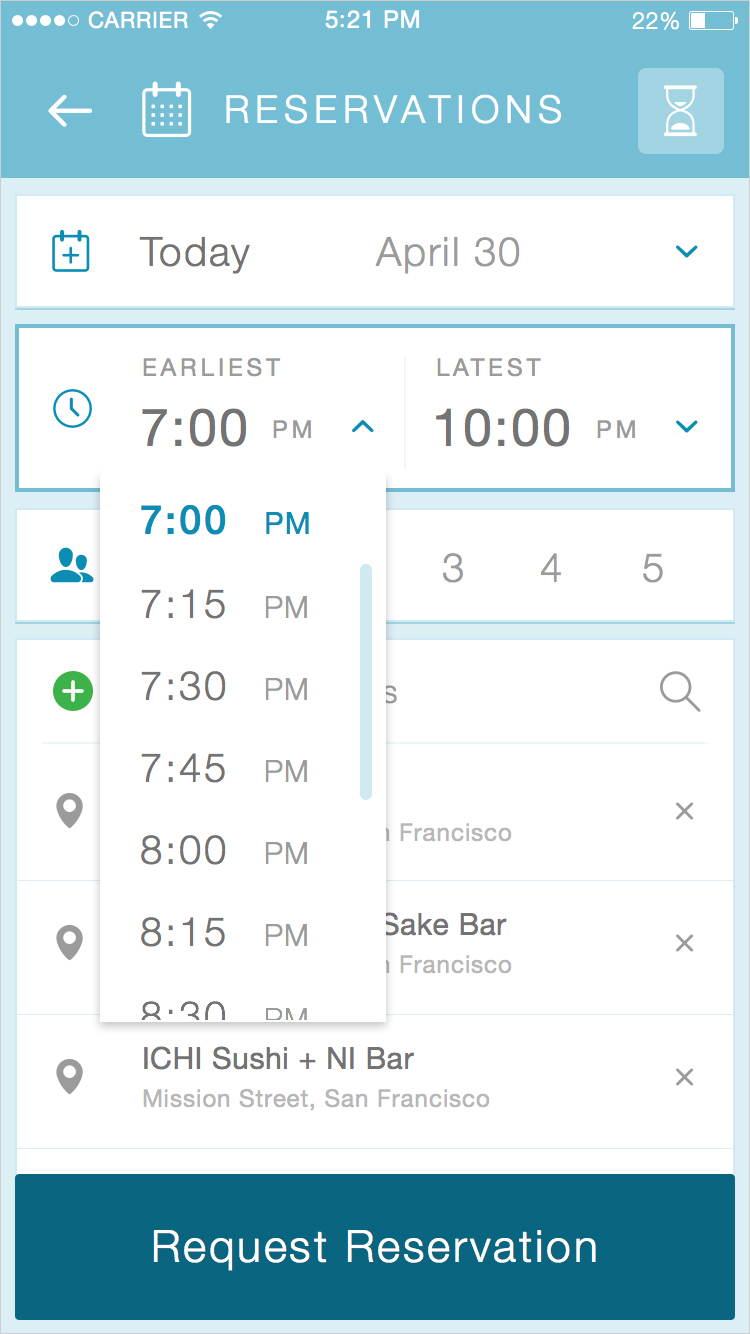Remove ICHI Sushi + NI Bar entry
Screen dimensions: 750x1334
pyautogui.click(x=684, y=1077)
